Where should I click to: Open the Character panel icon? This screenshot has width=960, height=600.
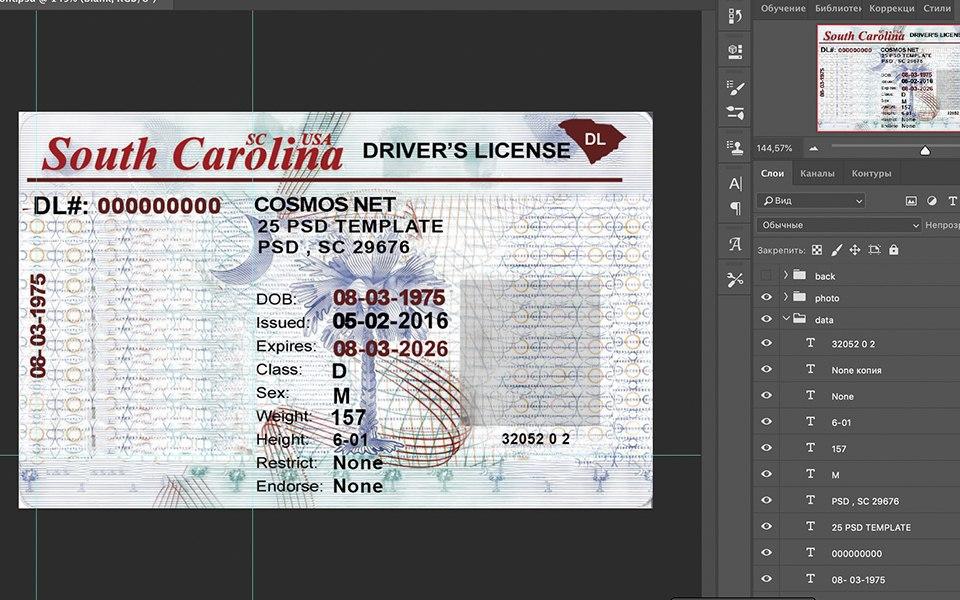click(735, 184)
